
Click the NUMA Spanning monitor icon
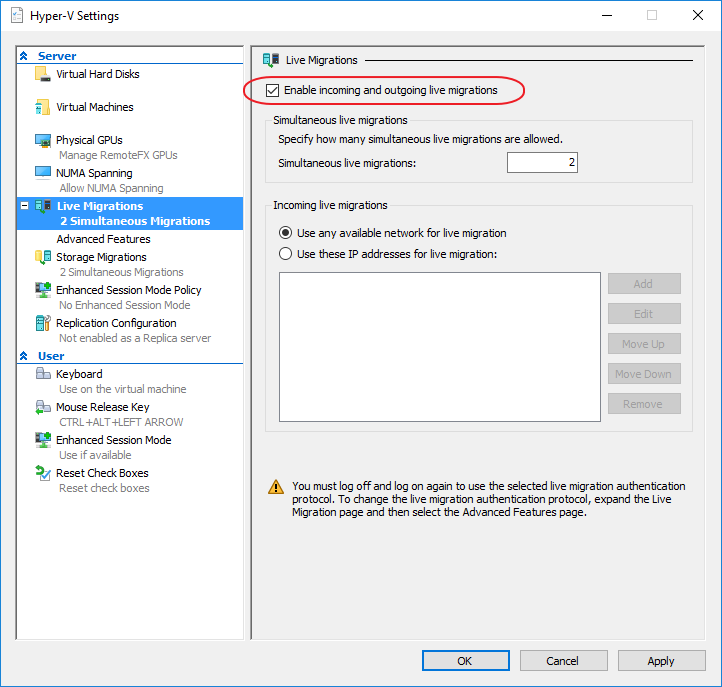pos(43,173)
